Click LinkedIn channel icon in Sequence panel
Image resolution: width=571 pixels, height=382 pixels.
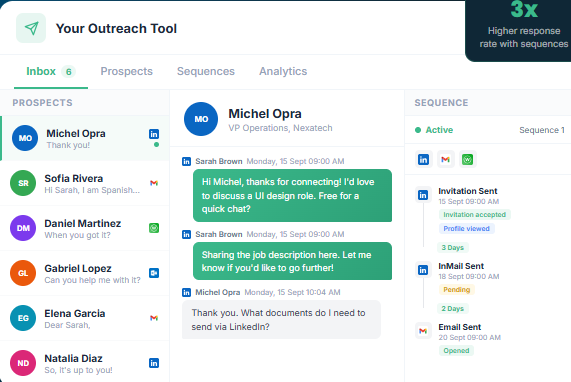[424, 160]
